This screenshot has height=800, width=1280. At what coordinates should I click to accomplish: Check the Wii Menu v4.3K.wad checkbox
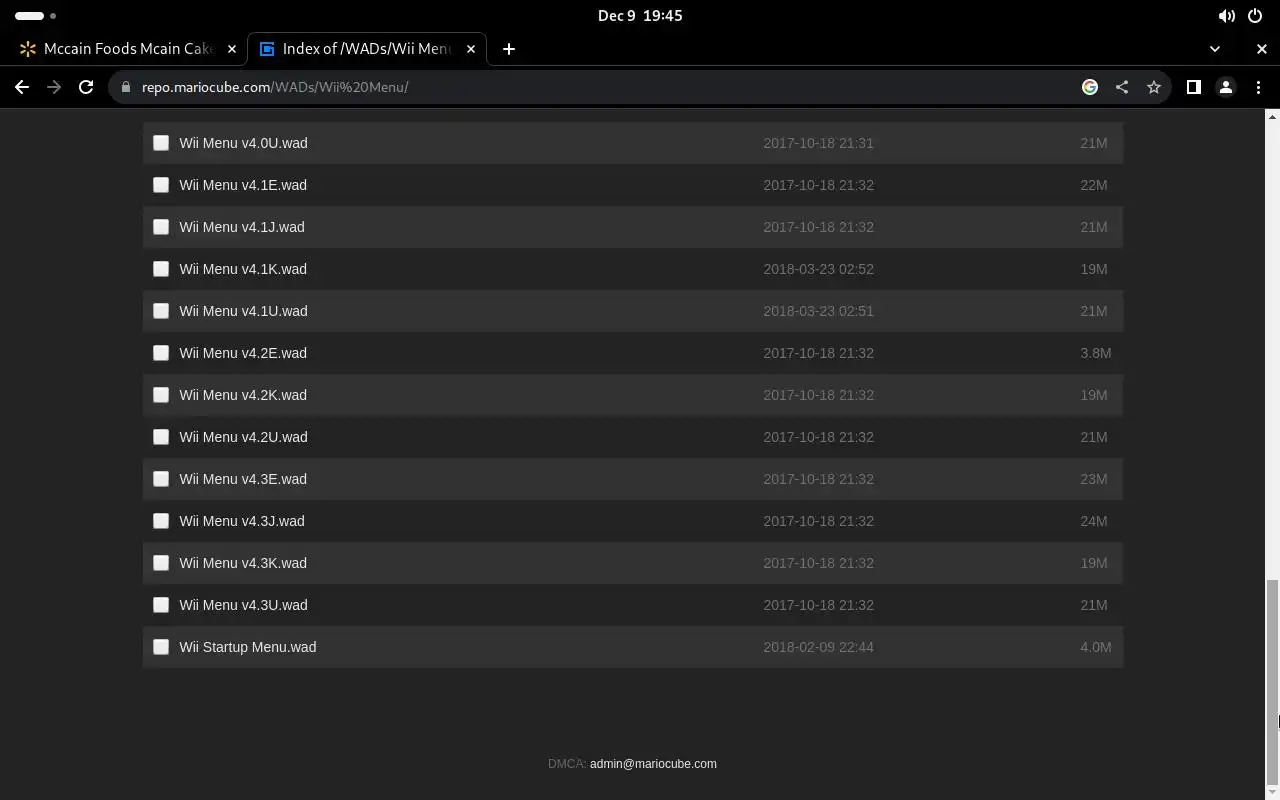[161, 563]
